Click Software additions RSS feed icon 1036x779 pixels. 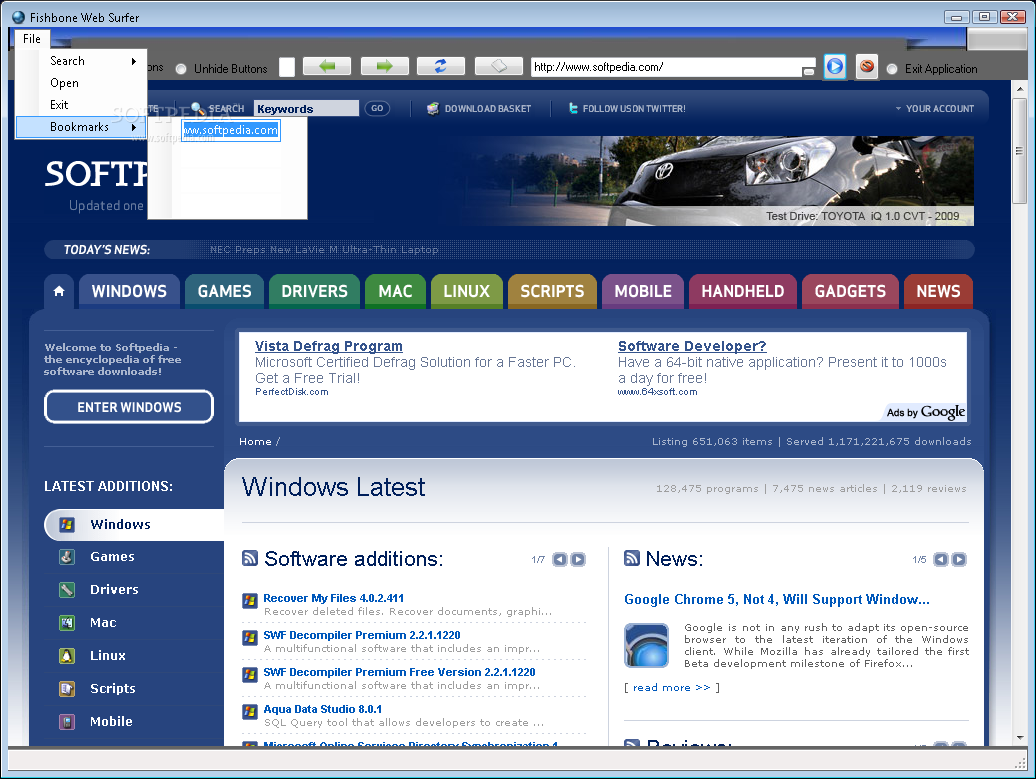250,558
